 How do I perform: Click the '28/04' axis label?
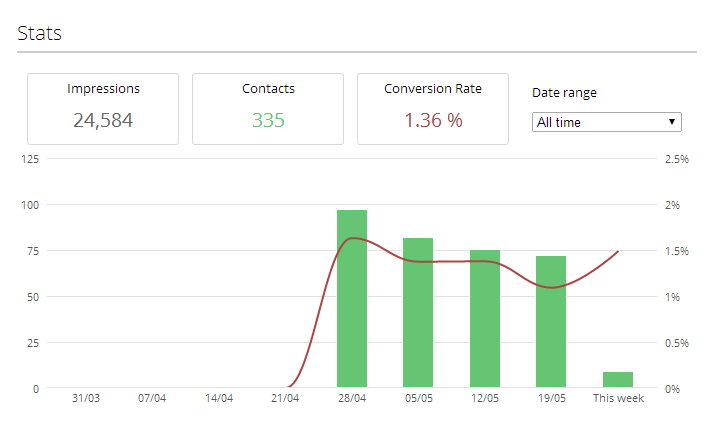(x=352, y=398)
